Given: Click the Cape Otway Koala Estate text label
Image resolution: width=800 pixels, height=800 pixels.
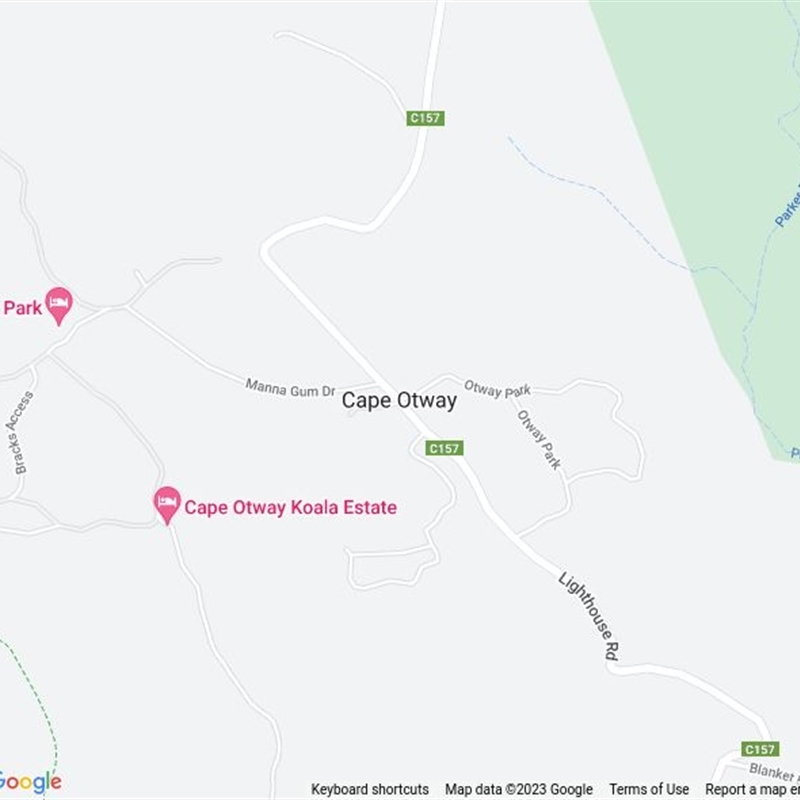Looking at the screenshot, I should click(290, 507).
